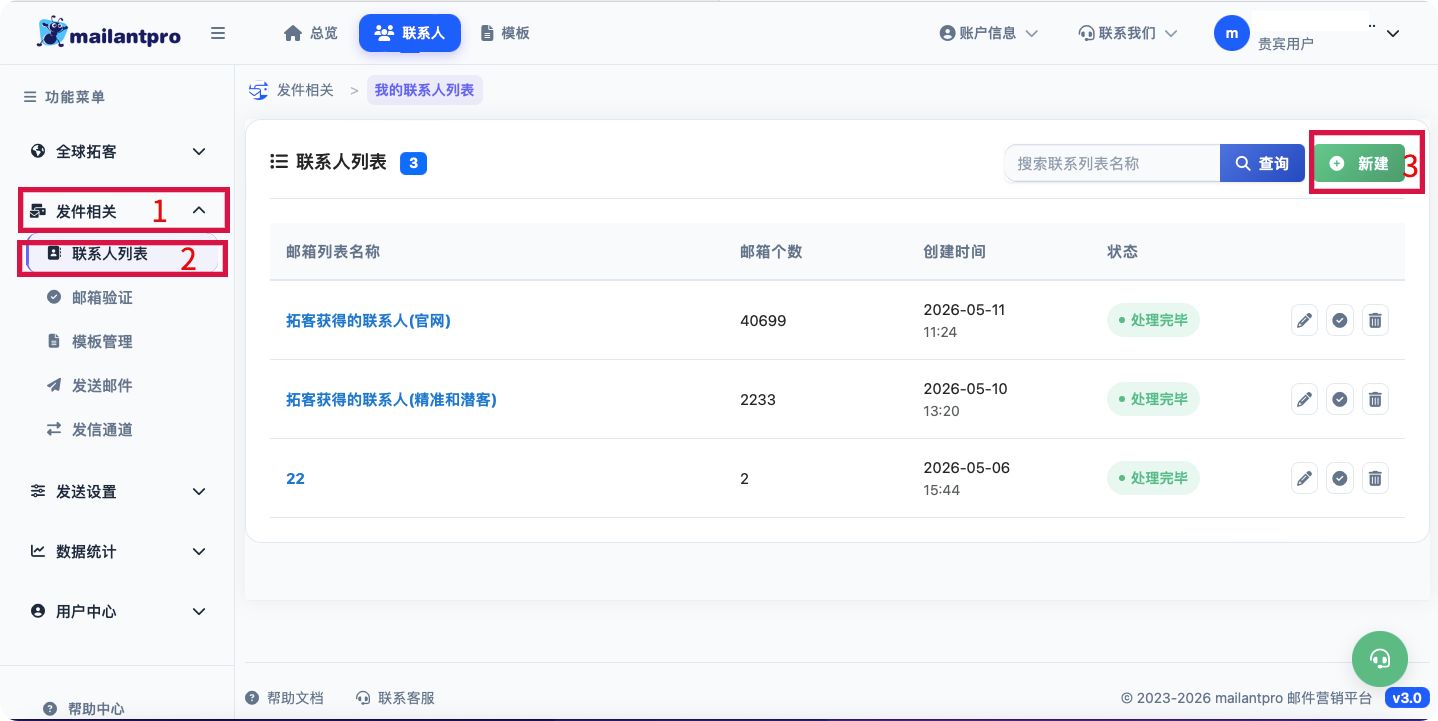Expand the 数据统计 menu section
Screen dimensions: 1438x721
pyautogui.click(x=118, y=552)
